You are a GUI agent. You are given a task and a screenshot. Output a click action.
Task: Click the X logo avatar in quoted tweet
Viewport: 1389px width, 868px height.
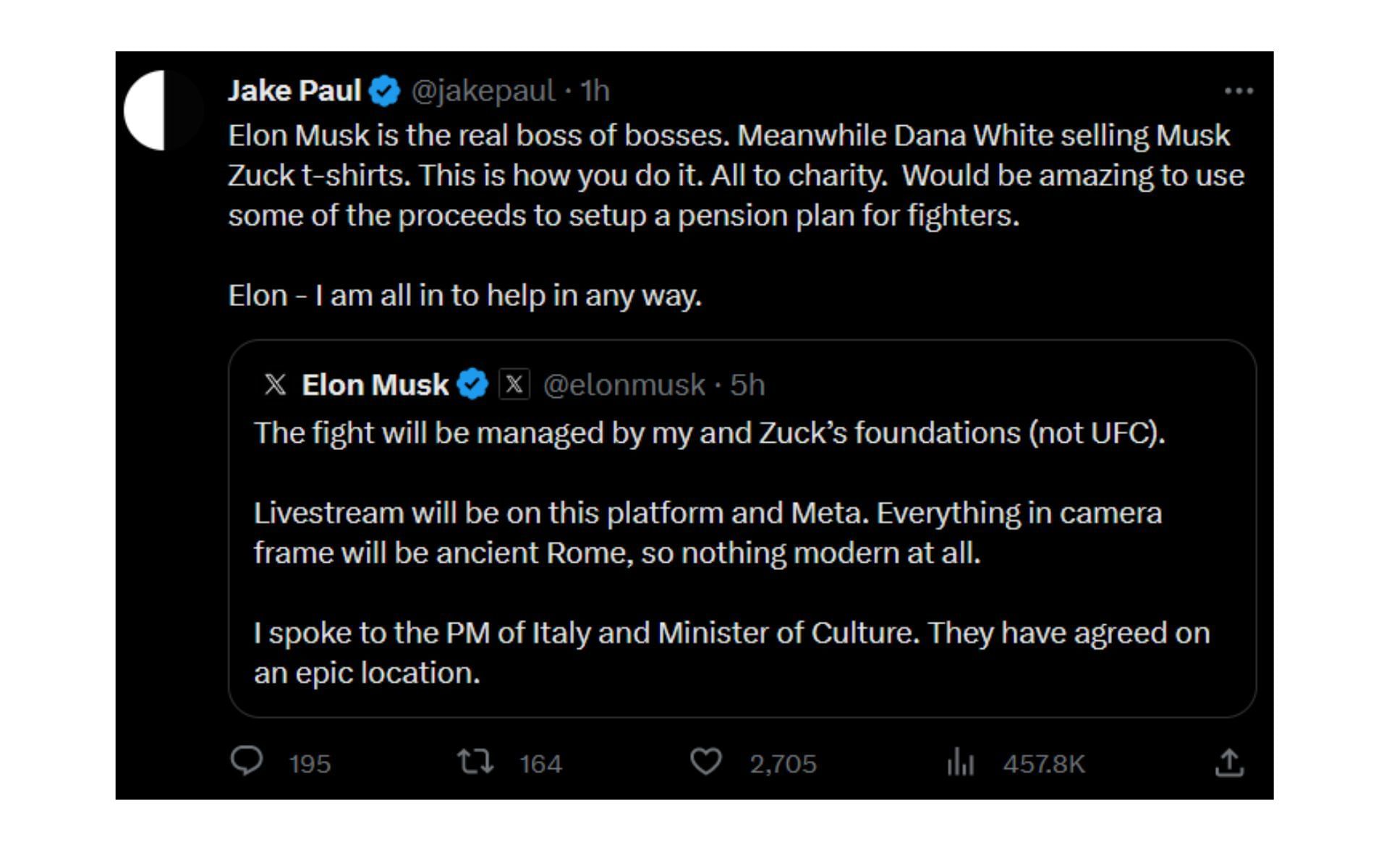275,384
